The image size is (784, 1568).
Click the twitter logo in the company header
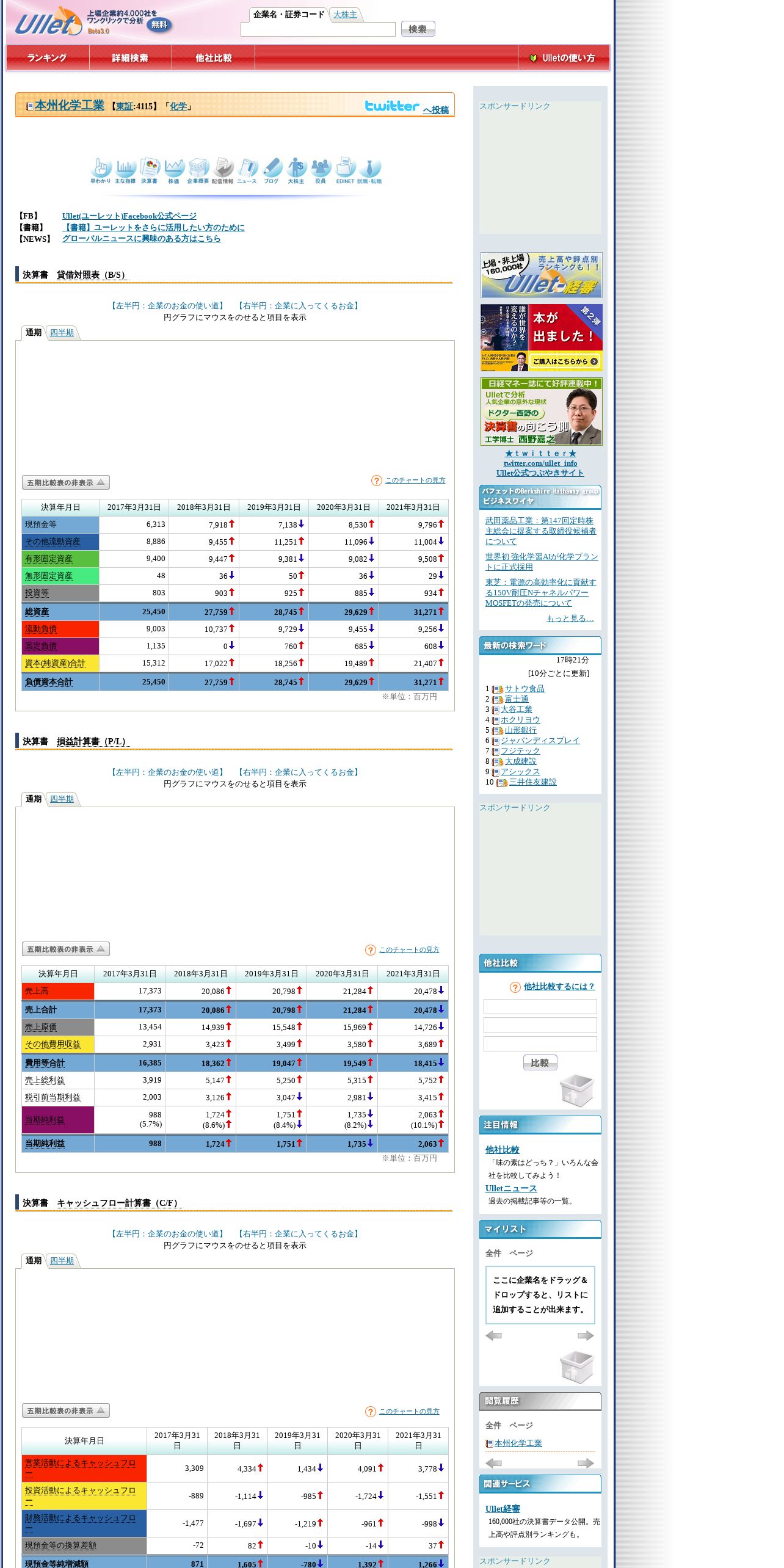(x=392, y=106)
